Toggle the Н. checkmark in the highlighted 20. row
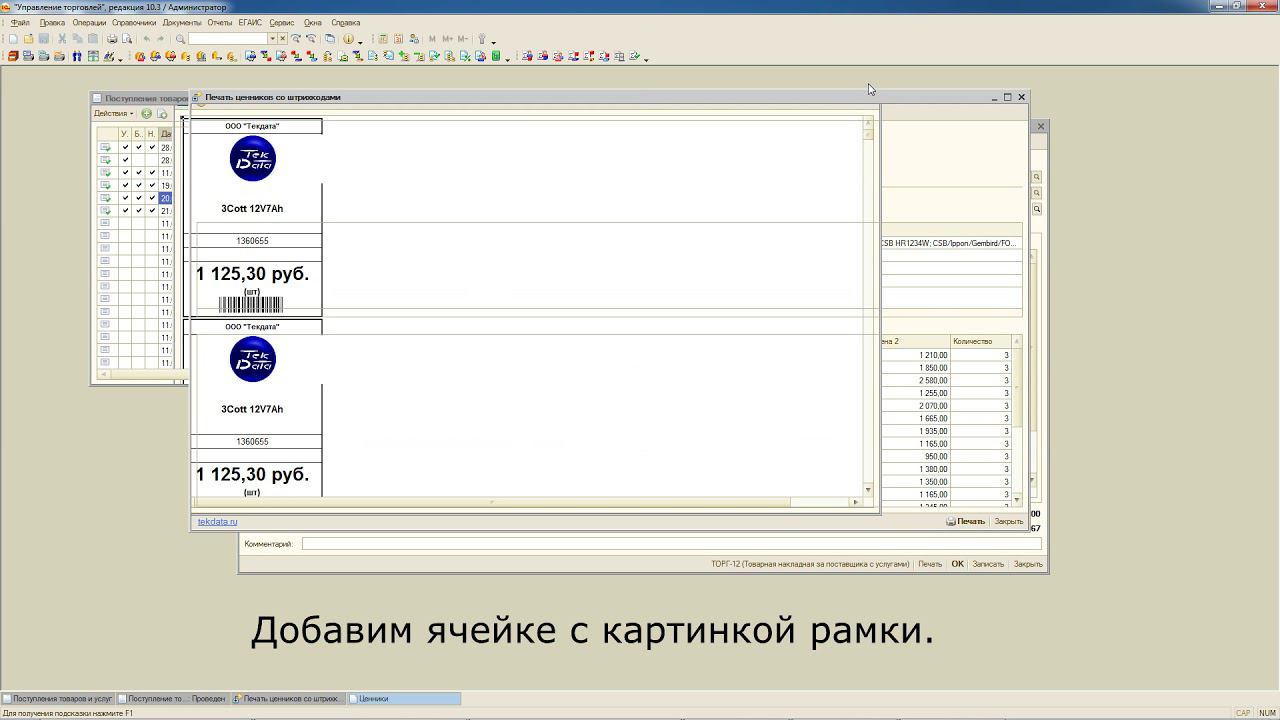The height and width of the screenshot is (720, 1280). click(x=152, y=198)
